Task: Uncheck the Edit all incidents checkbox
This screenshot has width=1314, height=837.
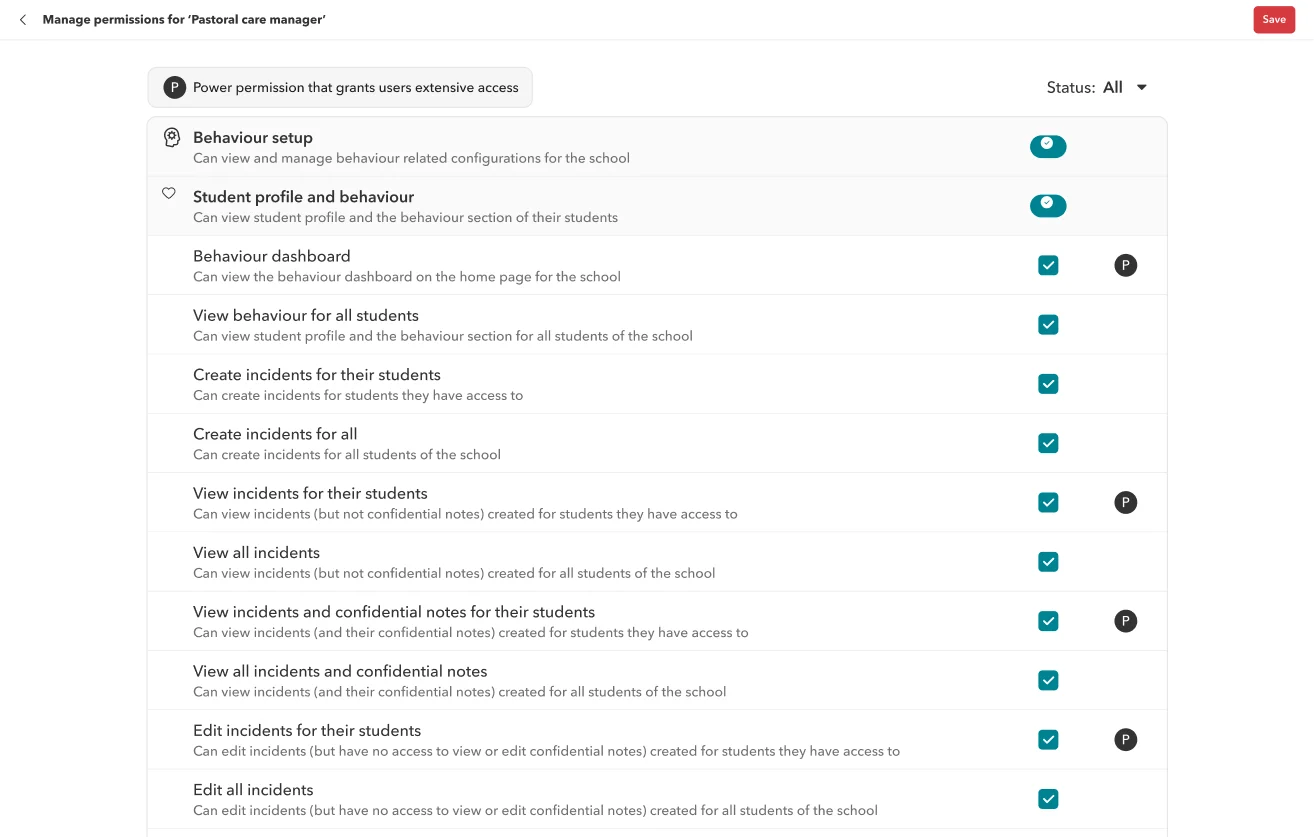Action: (1048, 799)
